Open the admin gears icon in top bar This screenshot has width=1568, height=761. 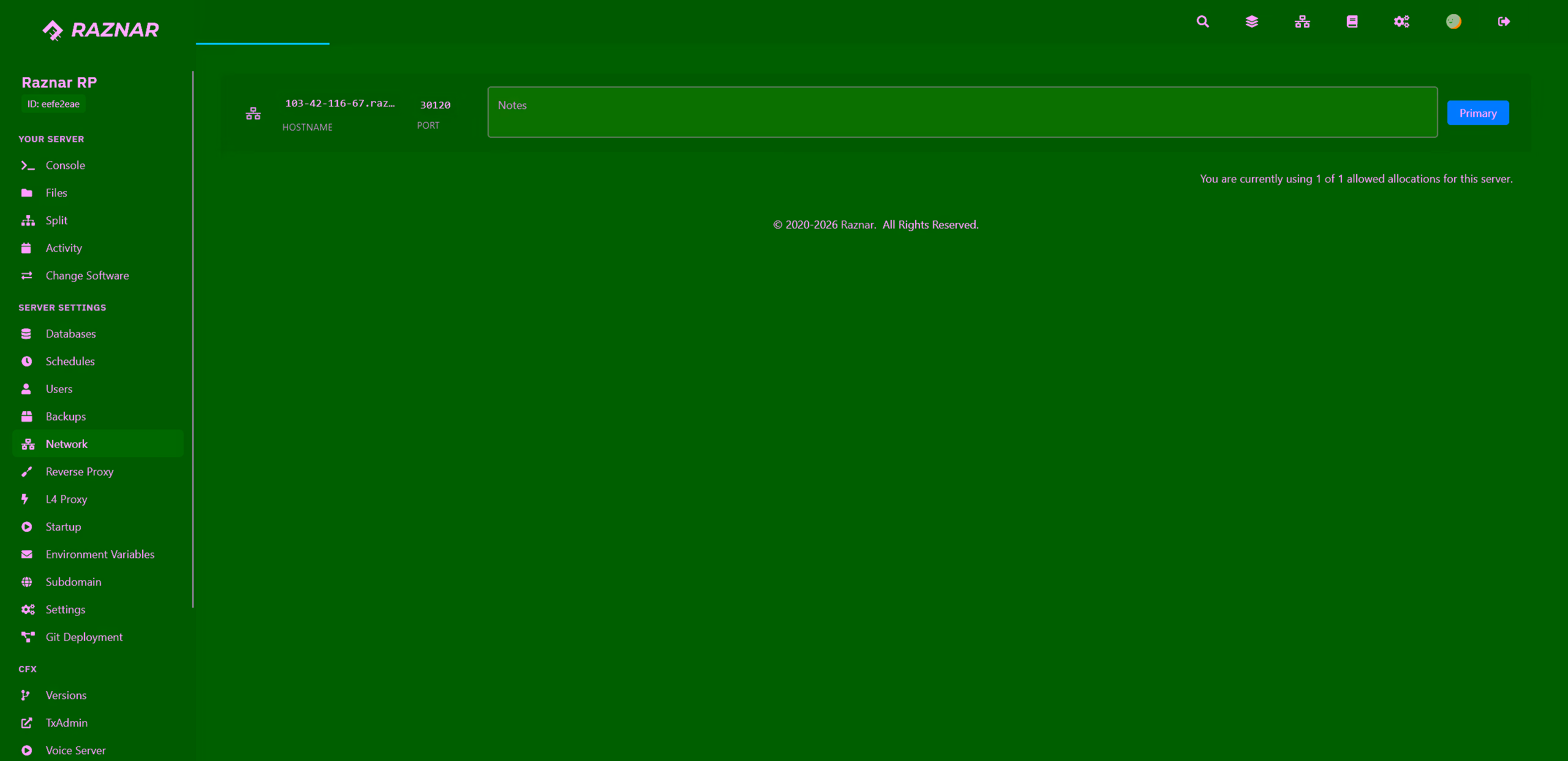[x=1401, y=21]
